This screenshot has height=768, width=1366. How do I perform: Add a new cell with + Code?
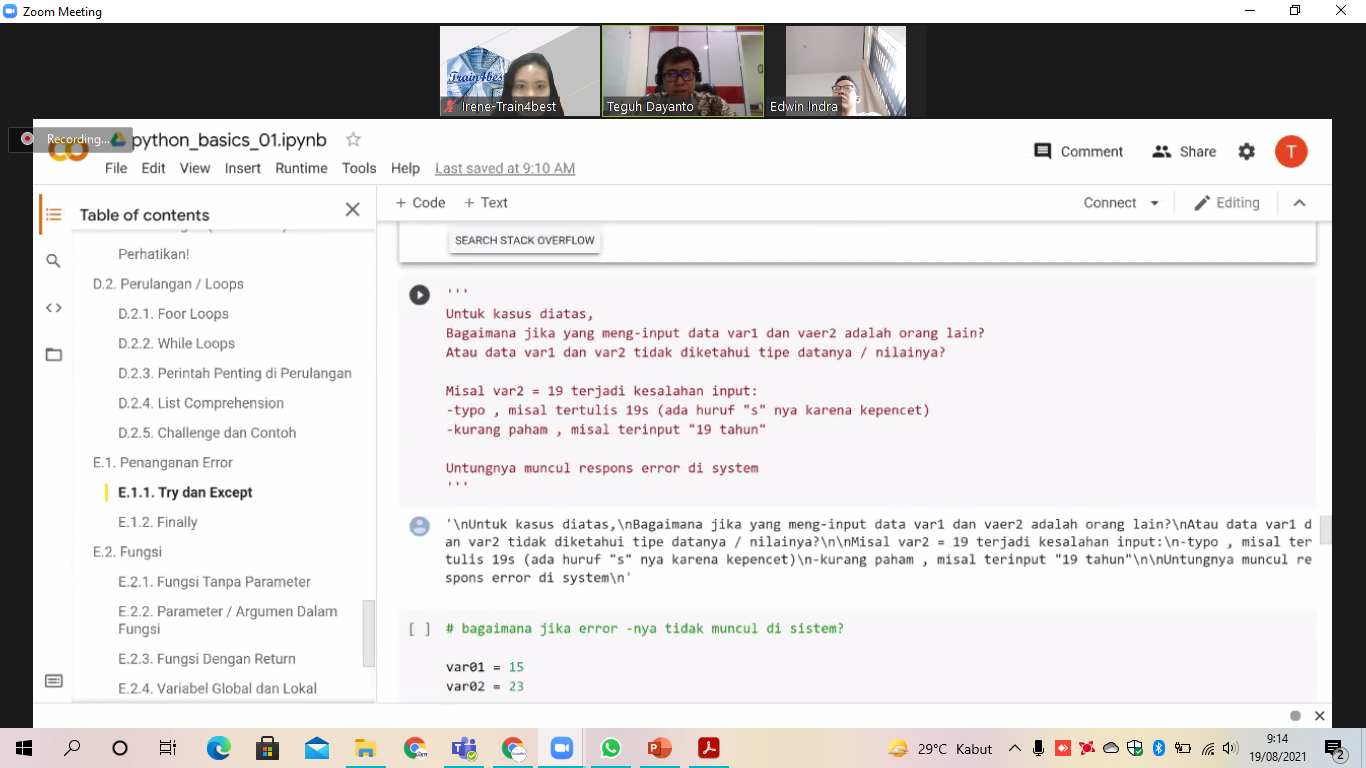point(420,203)
